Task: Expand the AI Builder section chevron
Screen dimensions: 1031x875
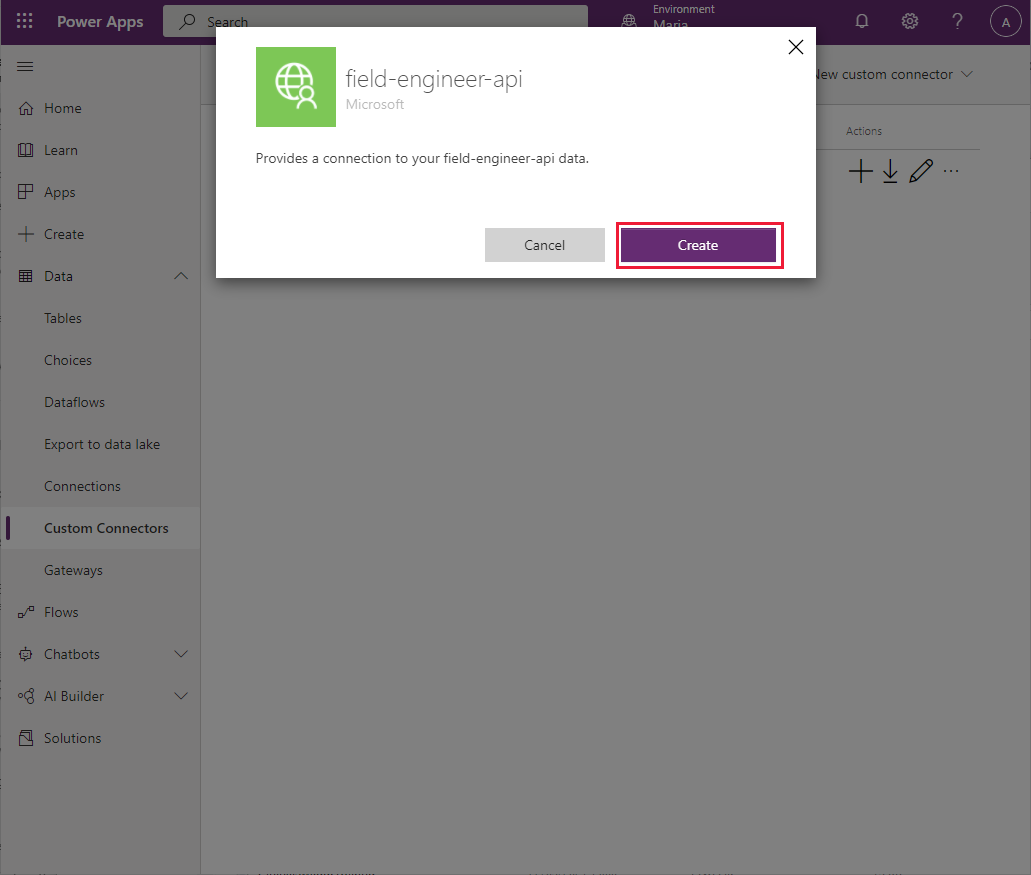Action: (181, 696)
